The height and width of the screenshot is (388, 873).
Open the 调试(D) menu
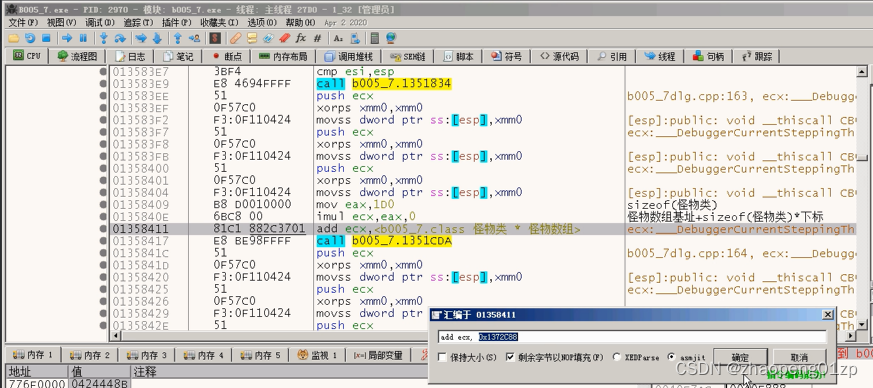point(100,22)
